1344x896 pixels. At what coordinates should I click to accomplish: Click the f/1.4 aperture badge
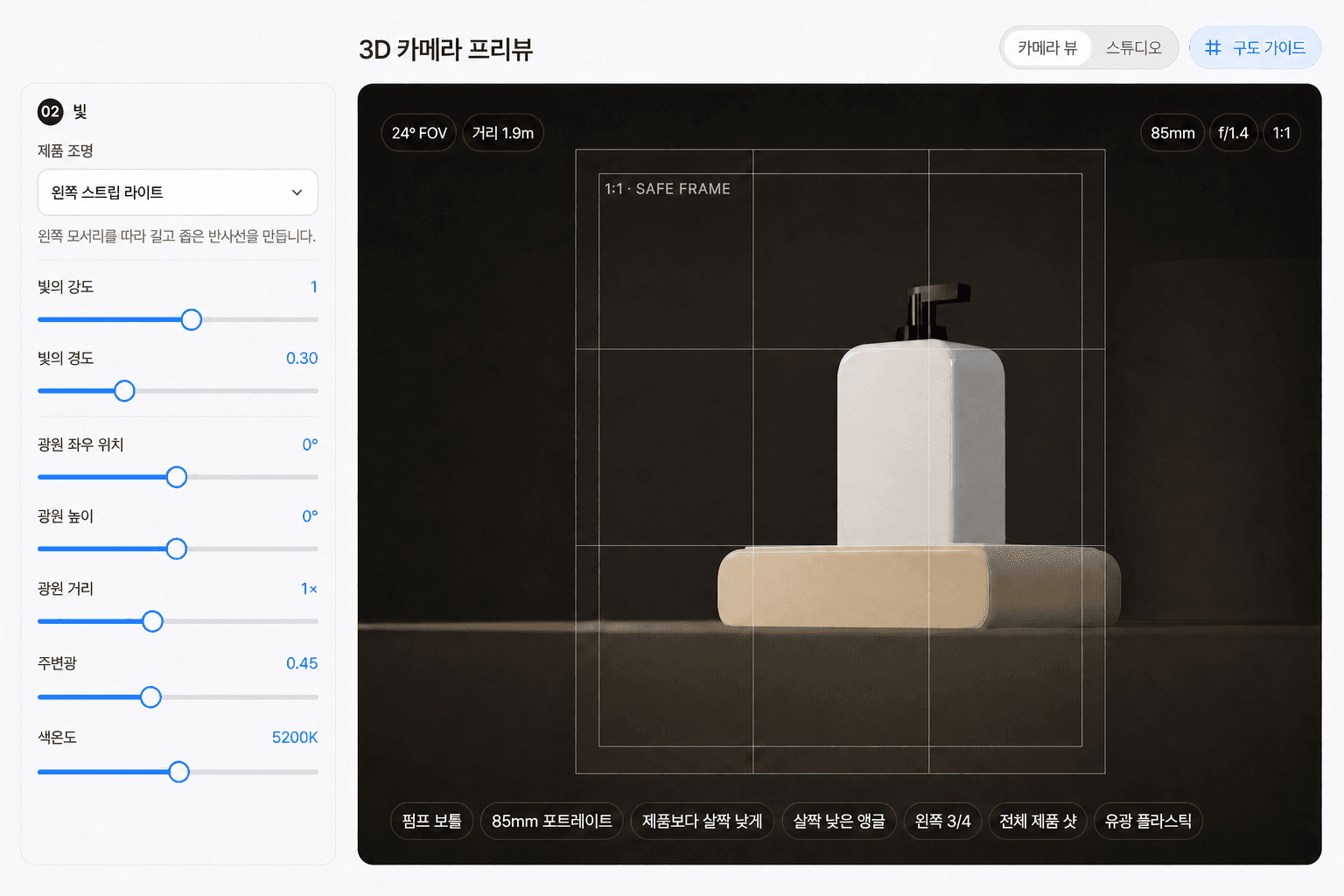[x=1234, y=133]
